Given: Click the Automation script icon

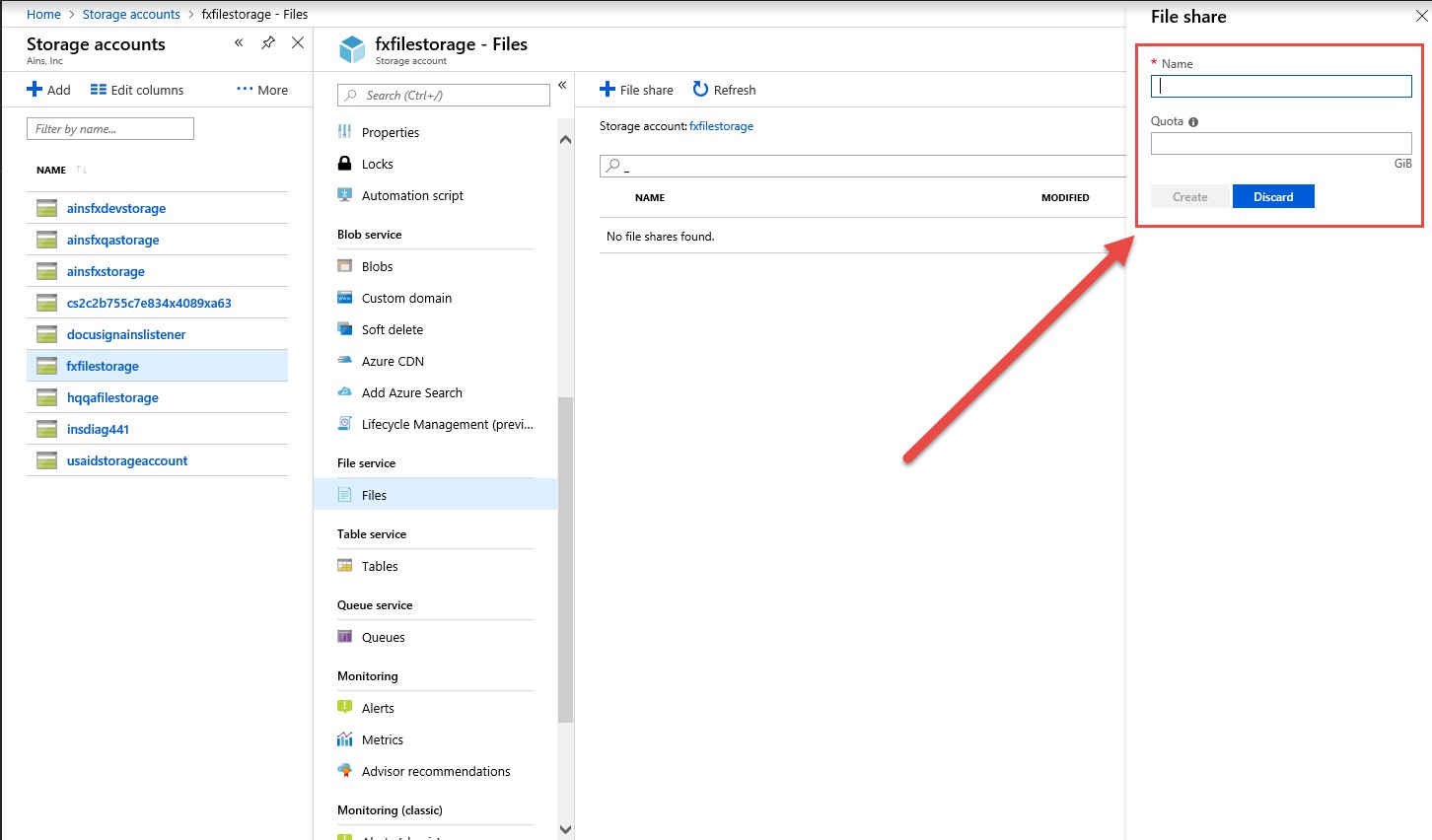Looking at the screenshot, I should click(344, 194).
